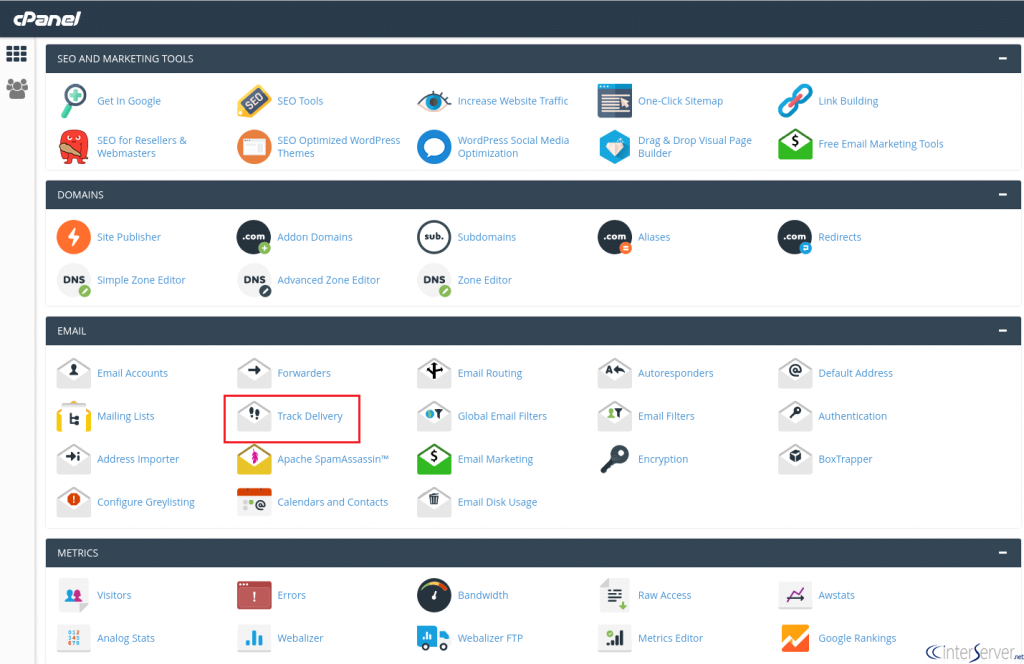
Task: Collapse the Email section
Action: point(1002,331)
